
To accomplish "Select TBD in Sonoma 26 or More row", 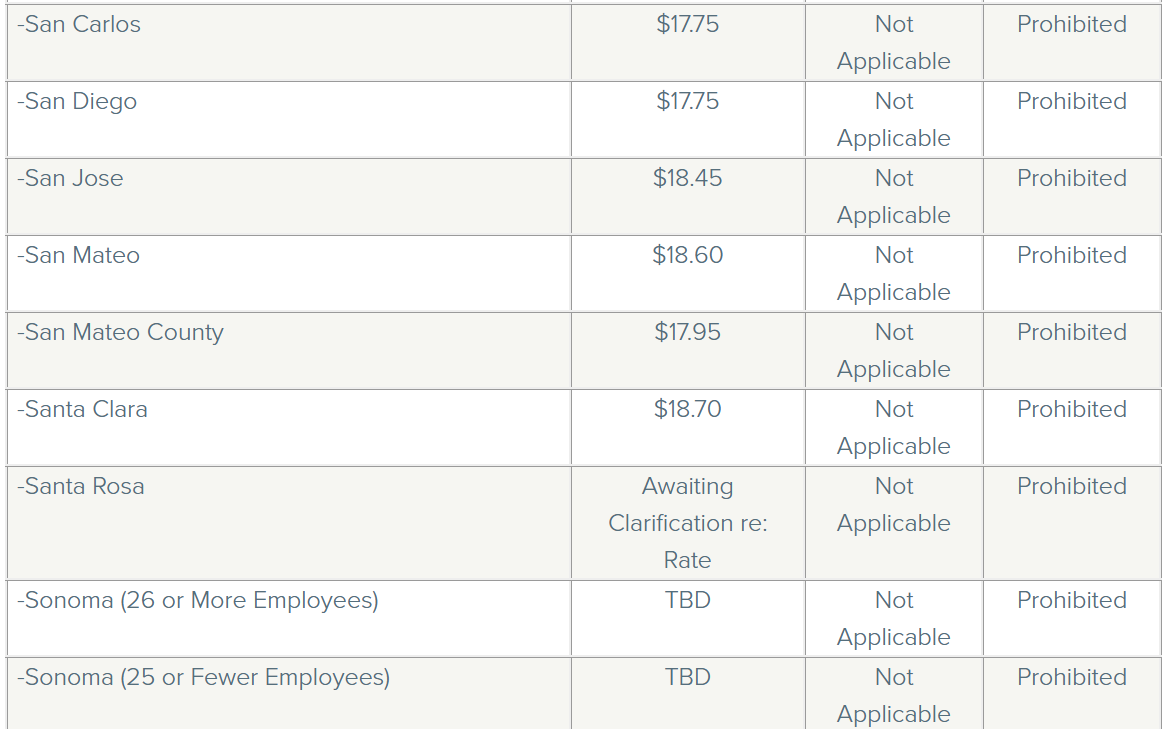I will click(687, 601).
